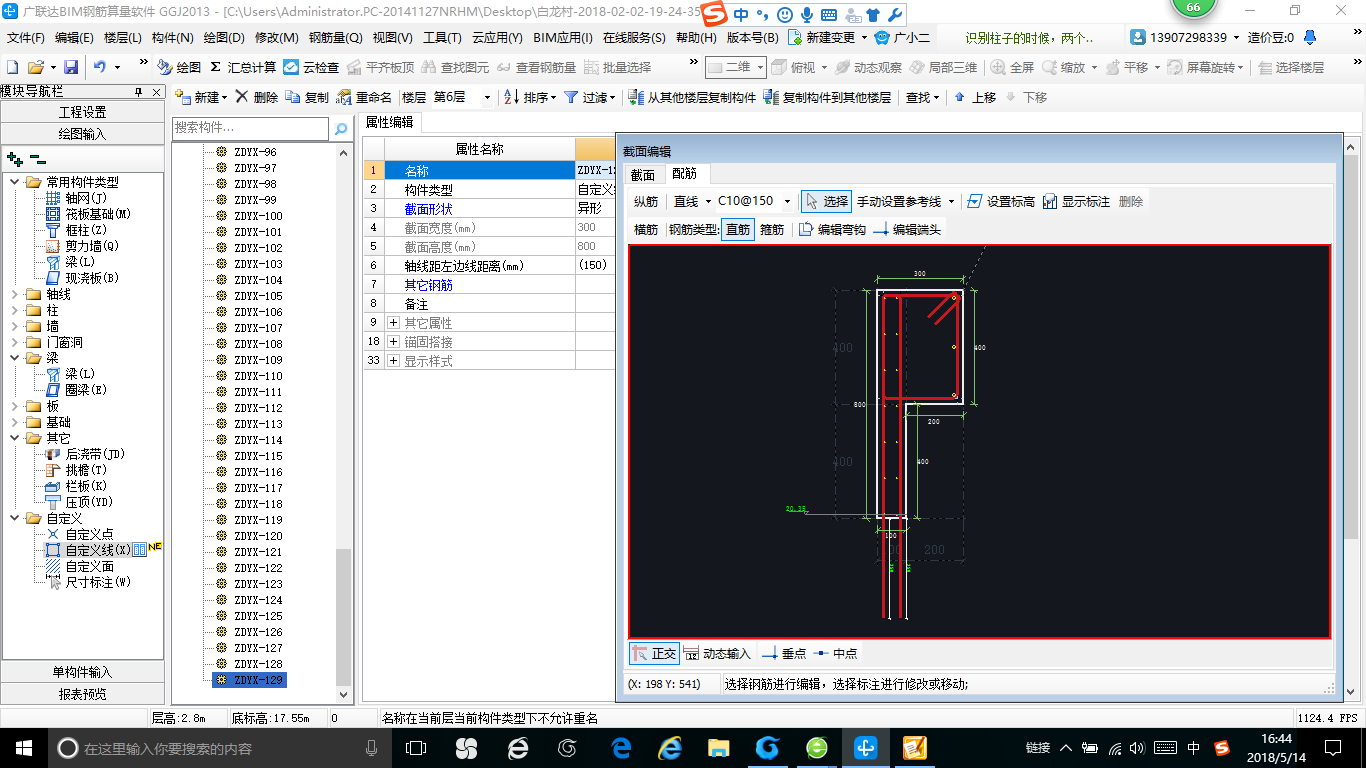The height and width of the screenshot is (768, 1366).
Task: Expand 其它属性 property group
Action: [x=394, y=323]
